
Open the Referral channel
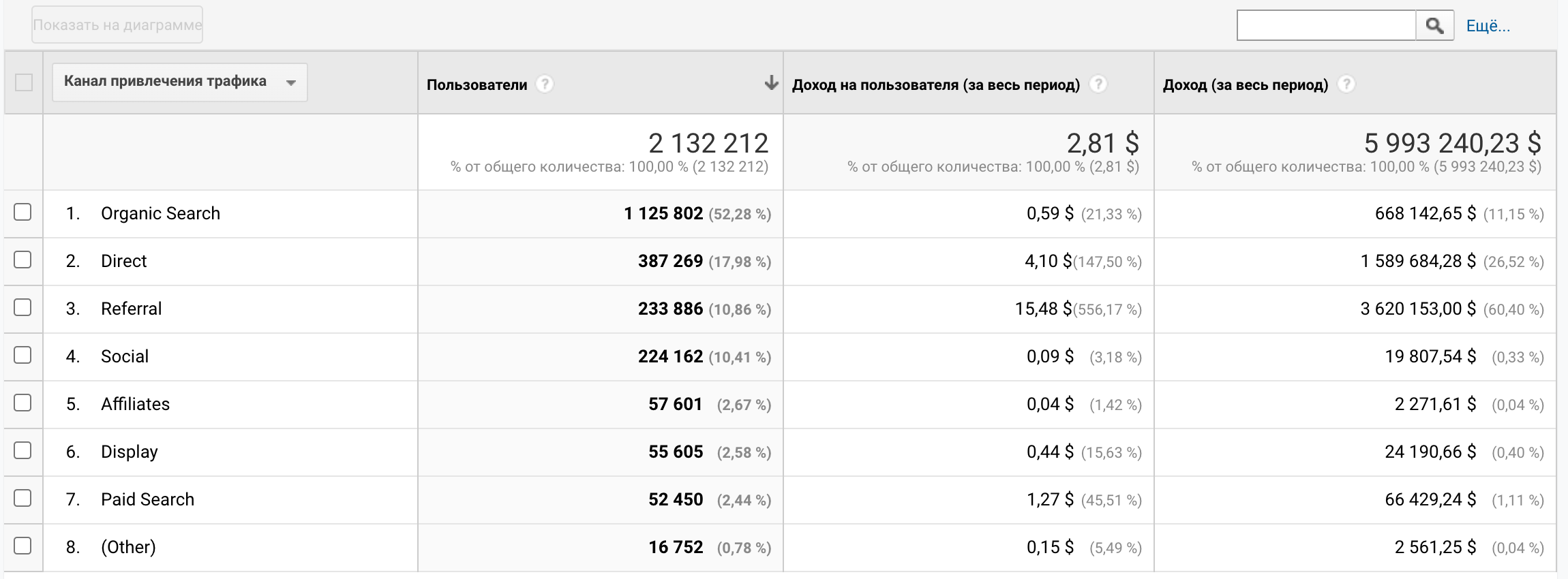pyautogui.click(x=132, y=309)
